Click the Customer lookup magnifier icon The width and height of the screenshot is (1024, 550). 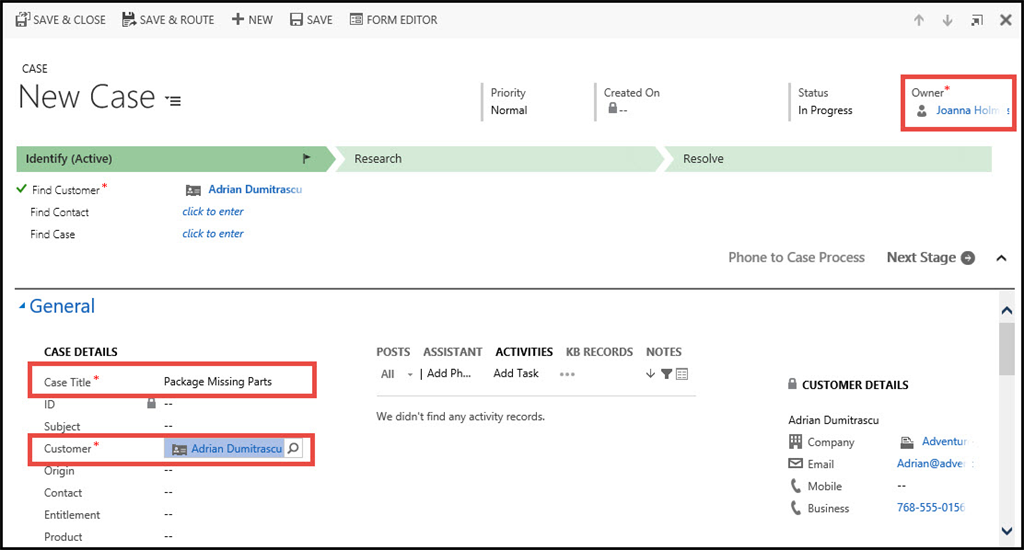click(294, 449)
